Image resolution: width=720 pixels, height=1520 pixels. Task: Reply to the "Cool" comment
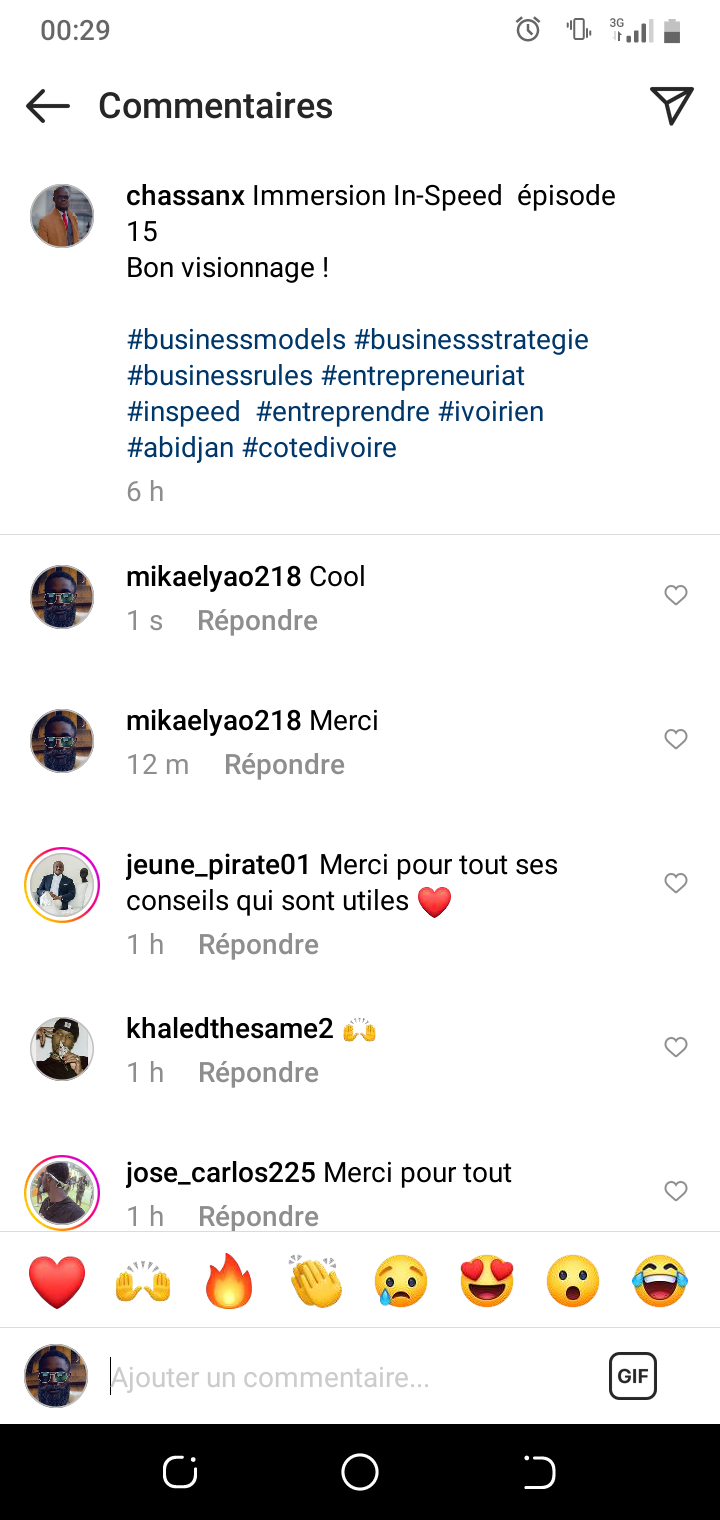(x=257, y=621)
